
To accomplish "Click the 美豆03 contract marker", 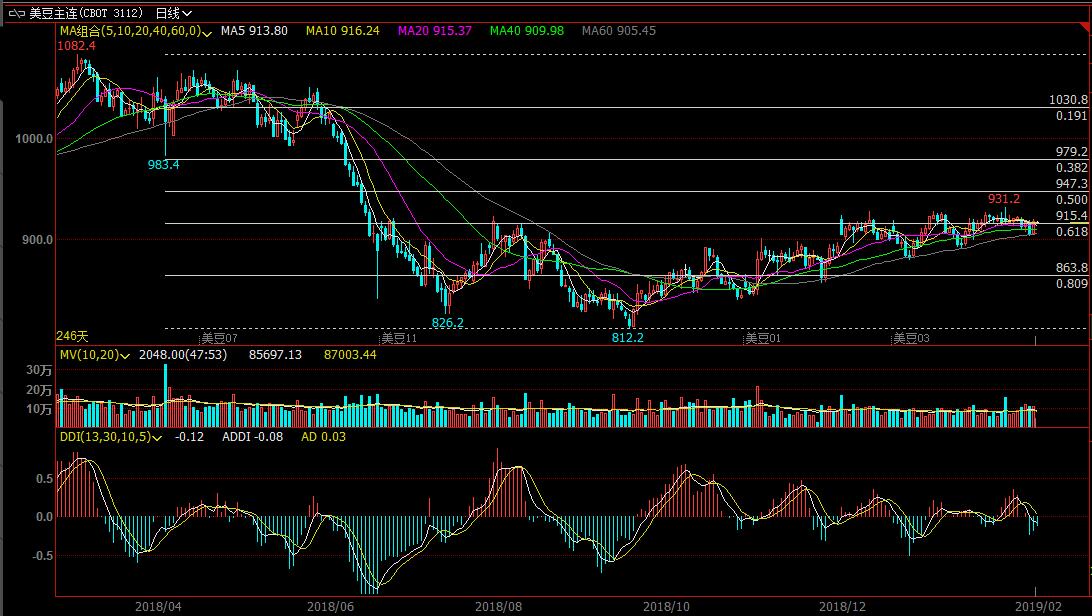I will [x=911, y=339].
